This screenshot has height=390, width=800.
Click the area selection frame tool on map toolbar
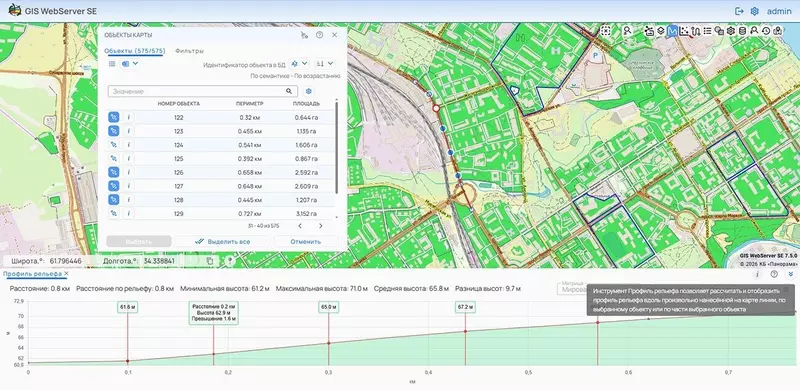pos(605,31)
